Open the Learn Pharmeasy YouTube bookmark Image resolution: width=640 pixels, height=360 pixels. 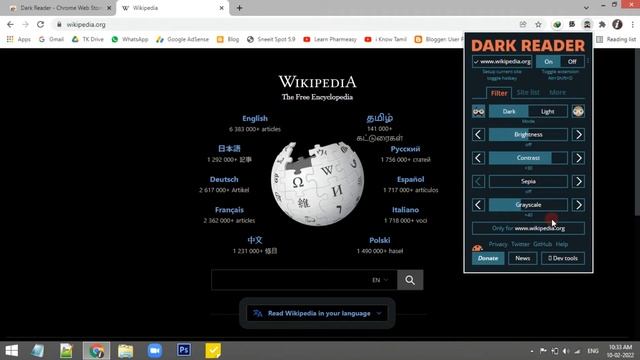click(x=330, y=39)
